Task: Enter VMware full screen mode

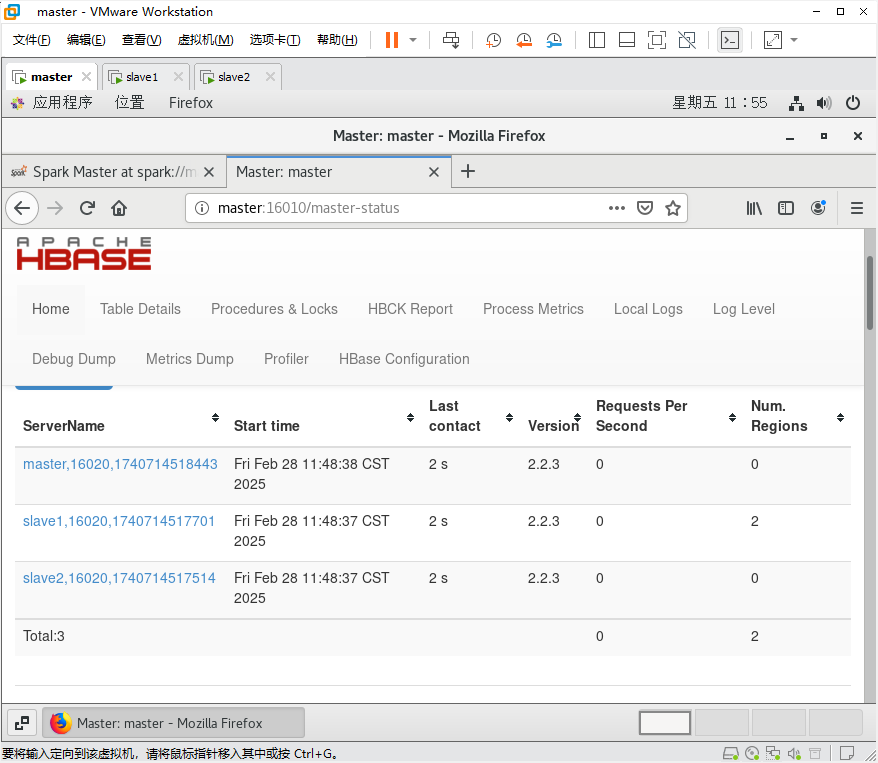Action: point(657,40)
